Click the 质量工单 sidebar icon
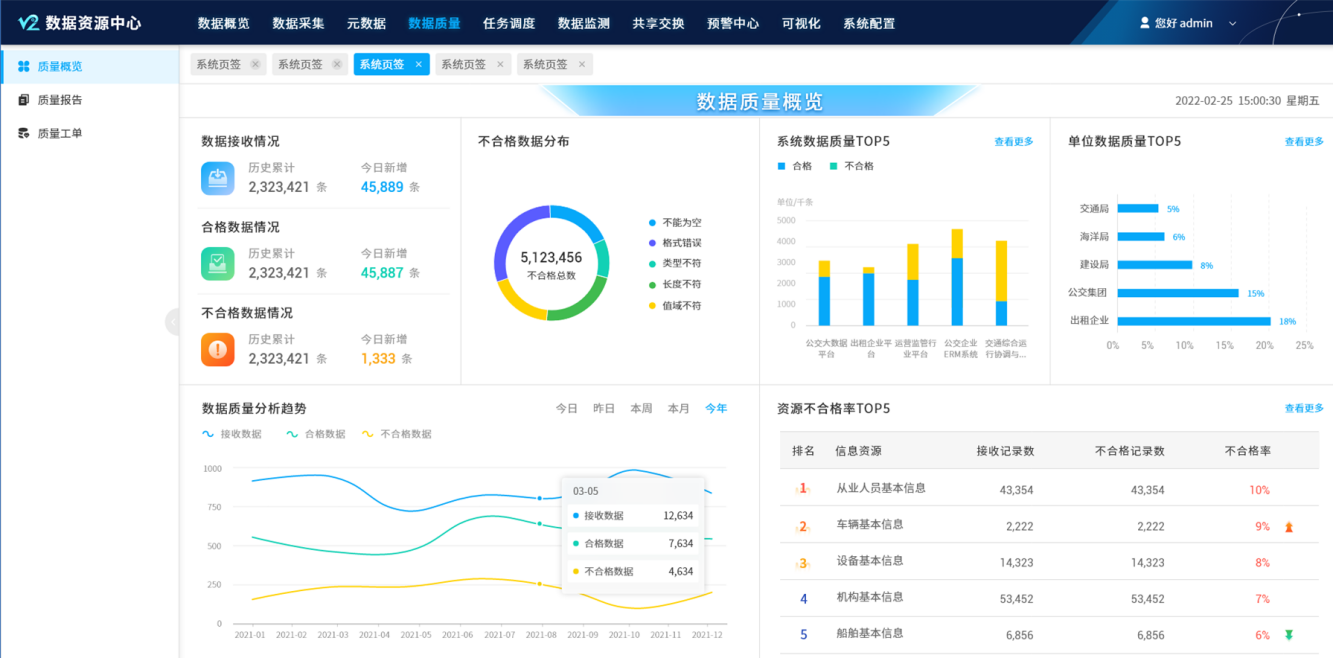Image resolution: width=1333 pixels, height=658 pixels. 24,133
